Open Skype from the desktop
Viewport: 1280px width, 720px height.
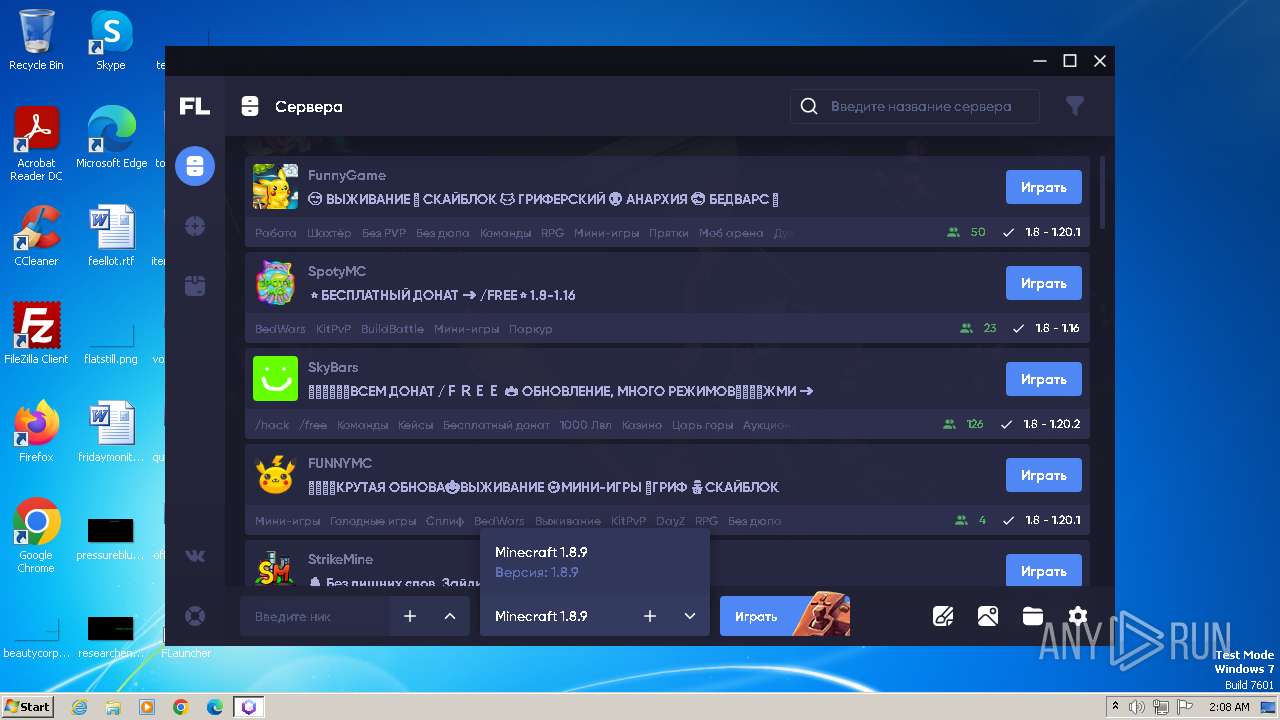pos(111,40)
